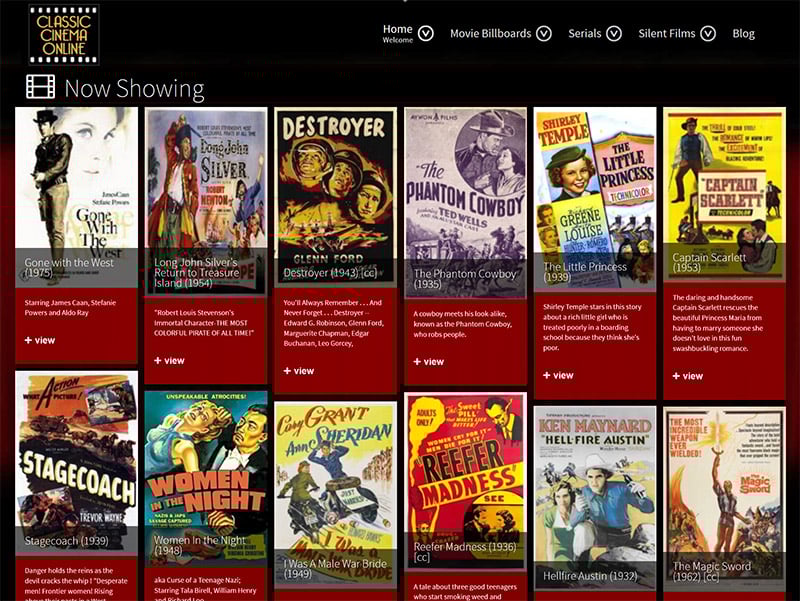Click the Captain Scarlett (1953) title caption
Viewport: 800px width, 601px height.
(x=709, y=262)
